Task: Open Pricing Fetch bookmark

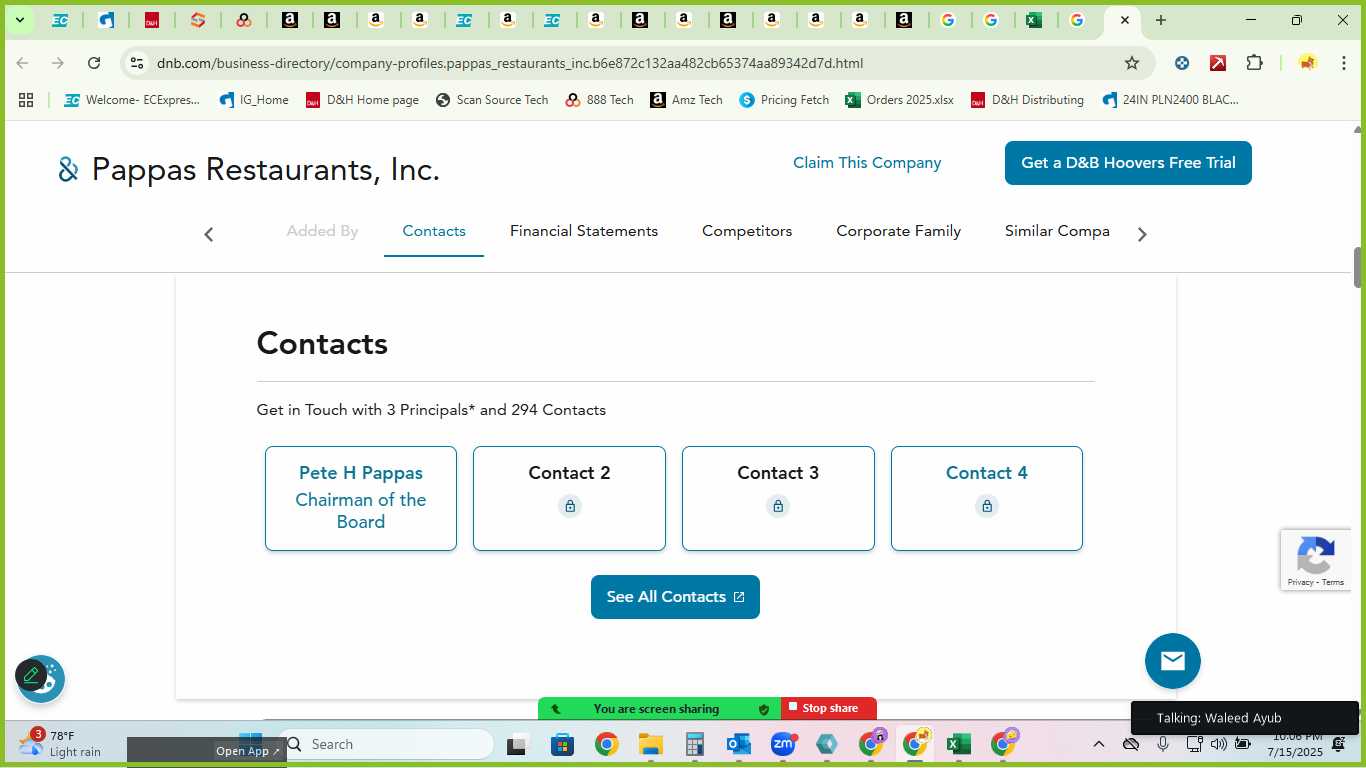Action: [x=784, y=100]
